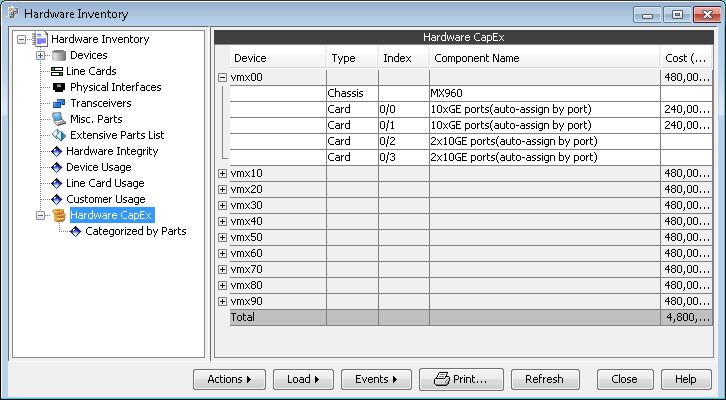
Task: Click the Help button
Action: pos(685,380)
